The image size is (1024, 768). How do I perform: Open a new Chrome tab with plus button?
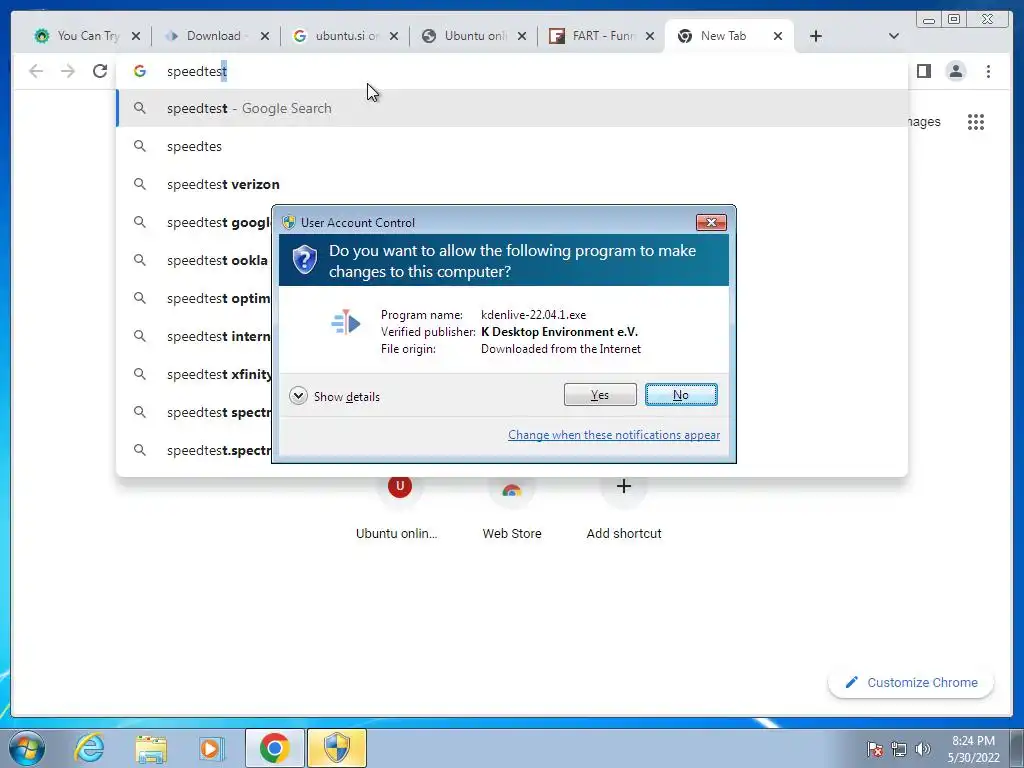[816, 36]
